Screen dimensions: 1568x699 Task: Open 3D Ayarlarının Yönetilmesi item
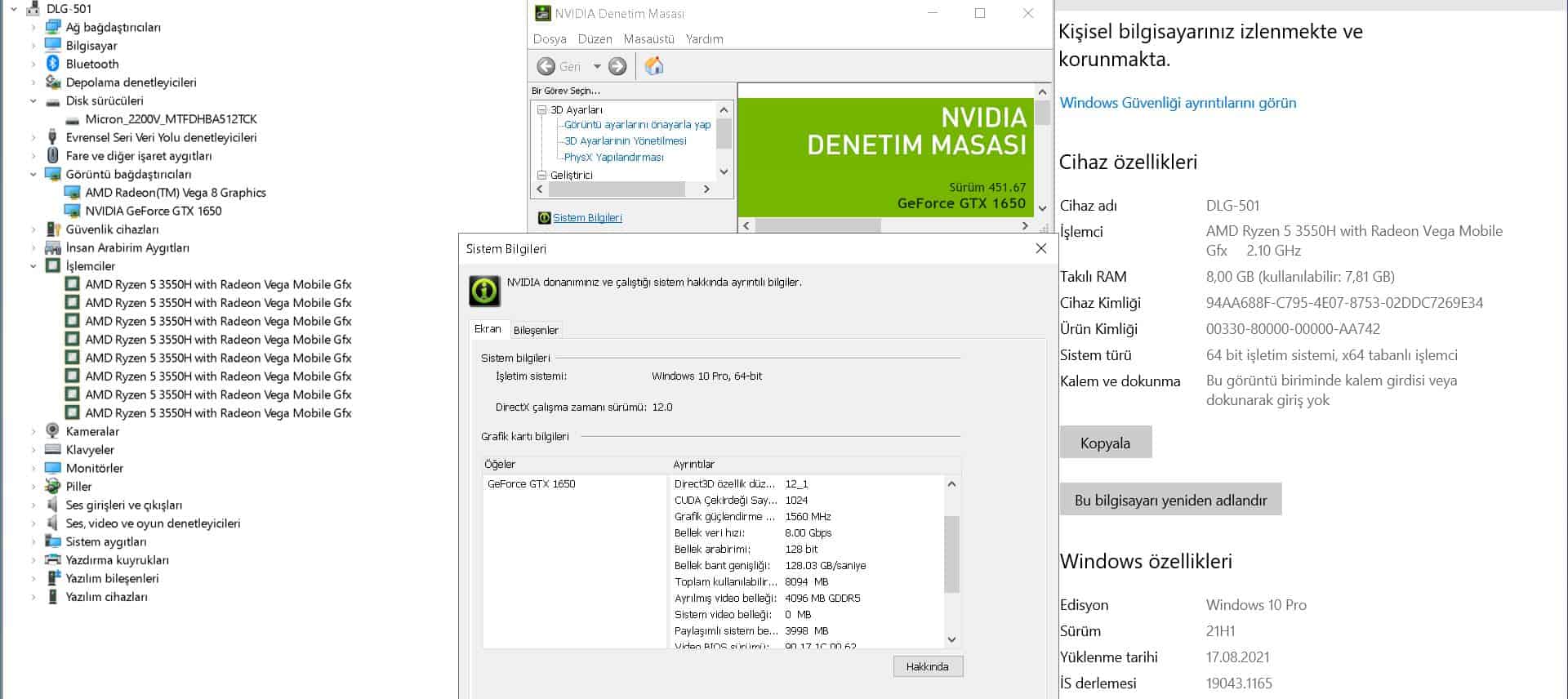625,141
